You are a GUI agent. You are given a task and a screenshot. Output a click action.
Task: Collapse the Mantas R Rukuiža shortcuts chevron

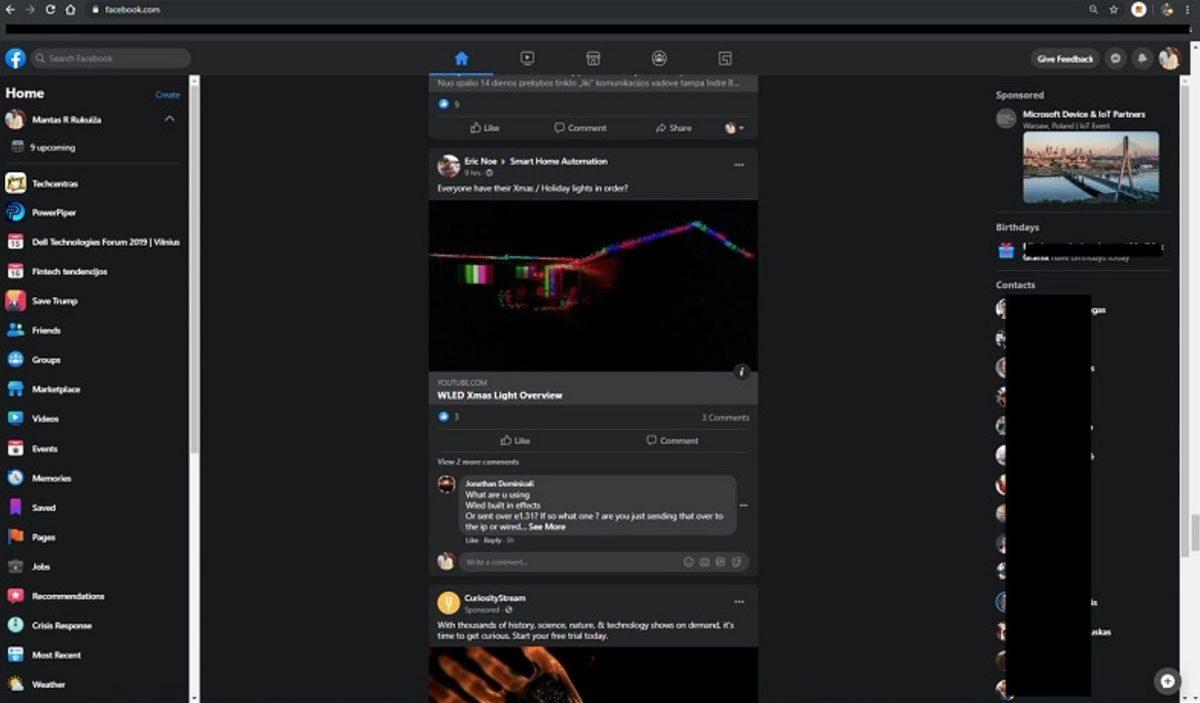coord(169,119)
